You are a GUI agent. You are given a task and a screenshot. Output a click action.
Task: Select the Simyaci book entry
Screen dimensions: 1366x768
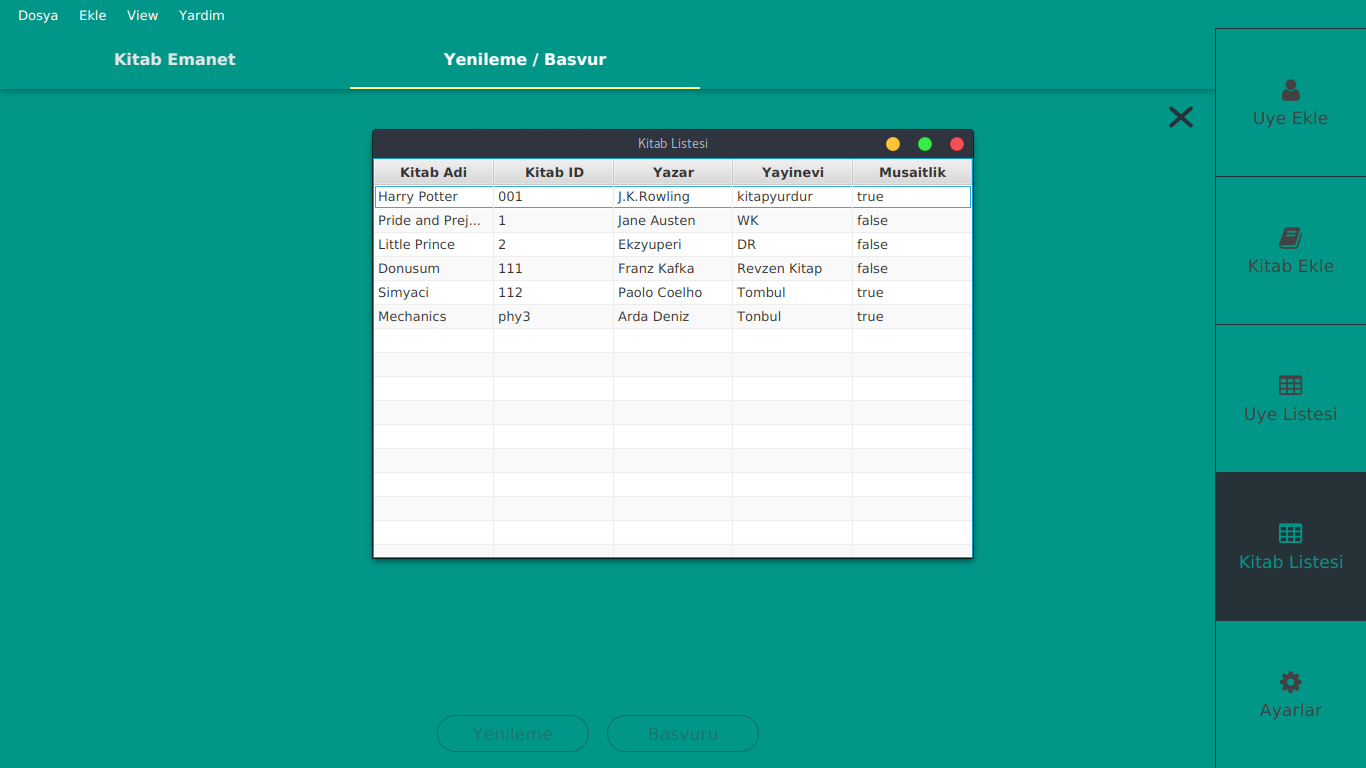point(433,292)
